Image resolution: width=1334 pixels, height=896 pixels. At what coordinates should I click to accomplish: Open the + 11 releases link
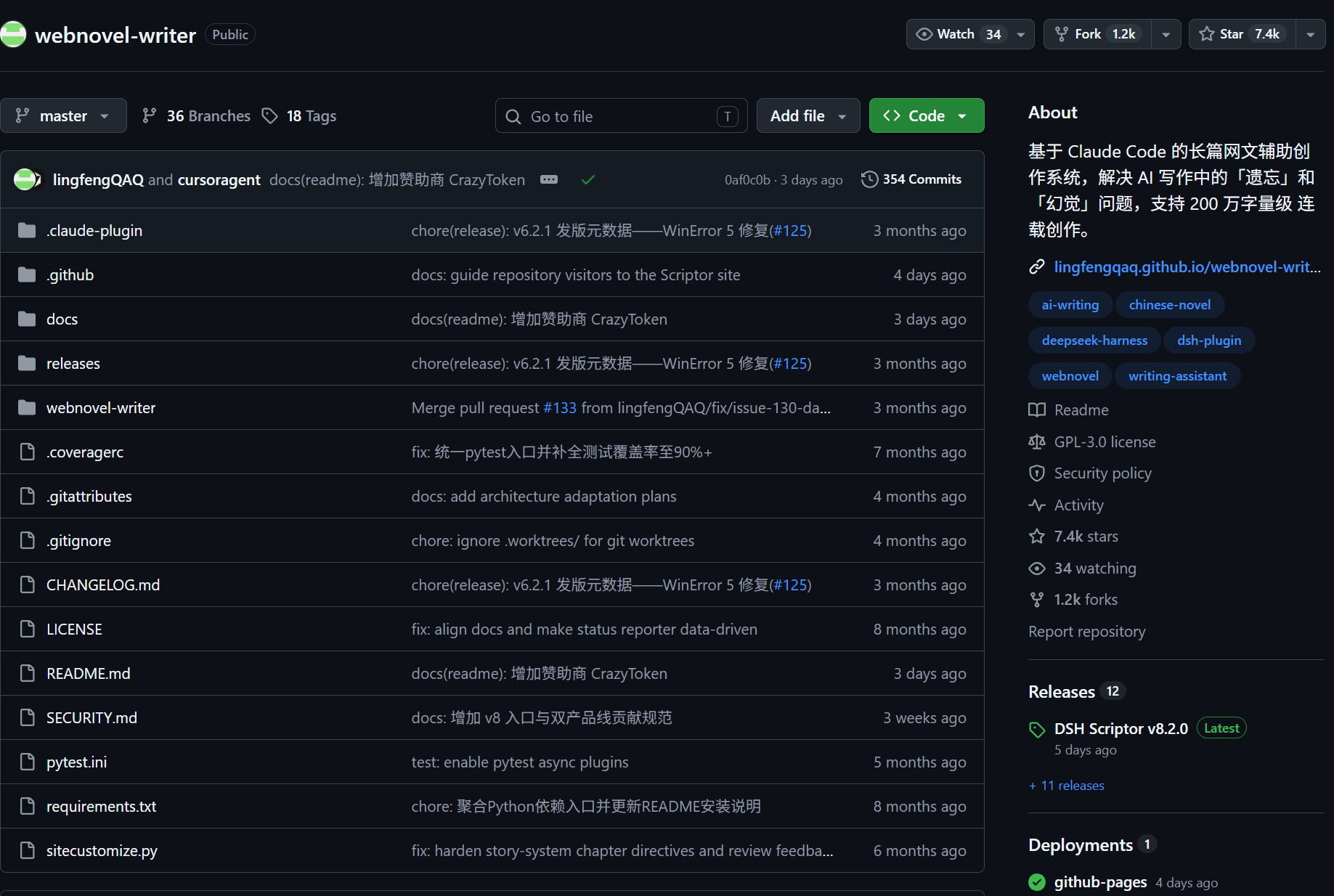(1066, 786)
